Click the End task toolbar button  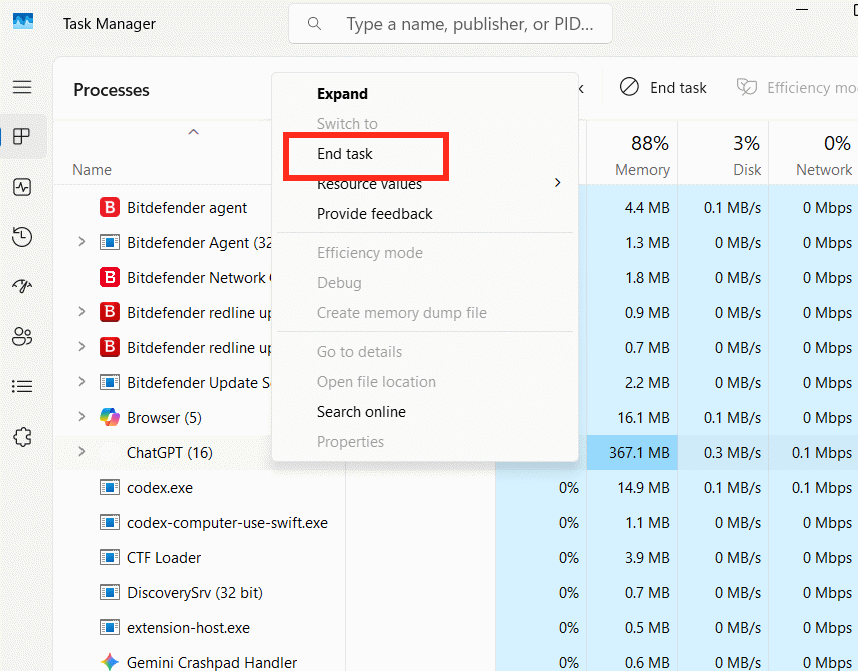(x=663, y=88)
